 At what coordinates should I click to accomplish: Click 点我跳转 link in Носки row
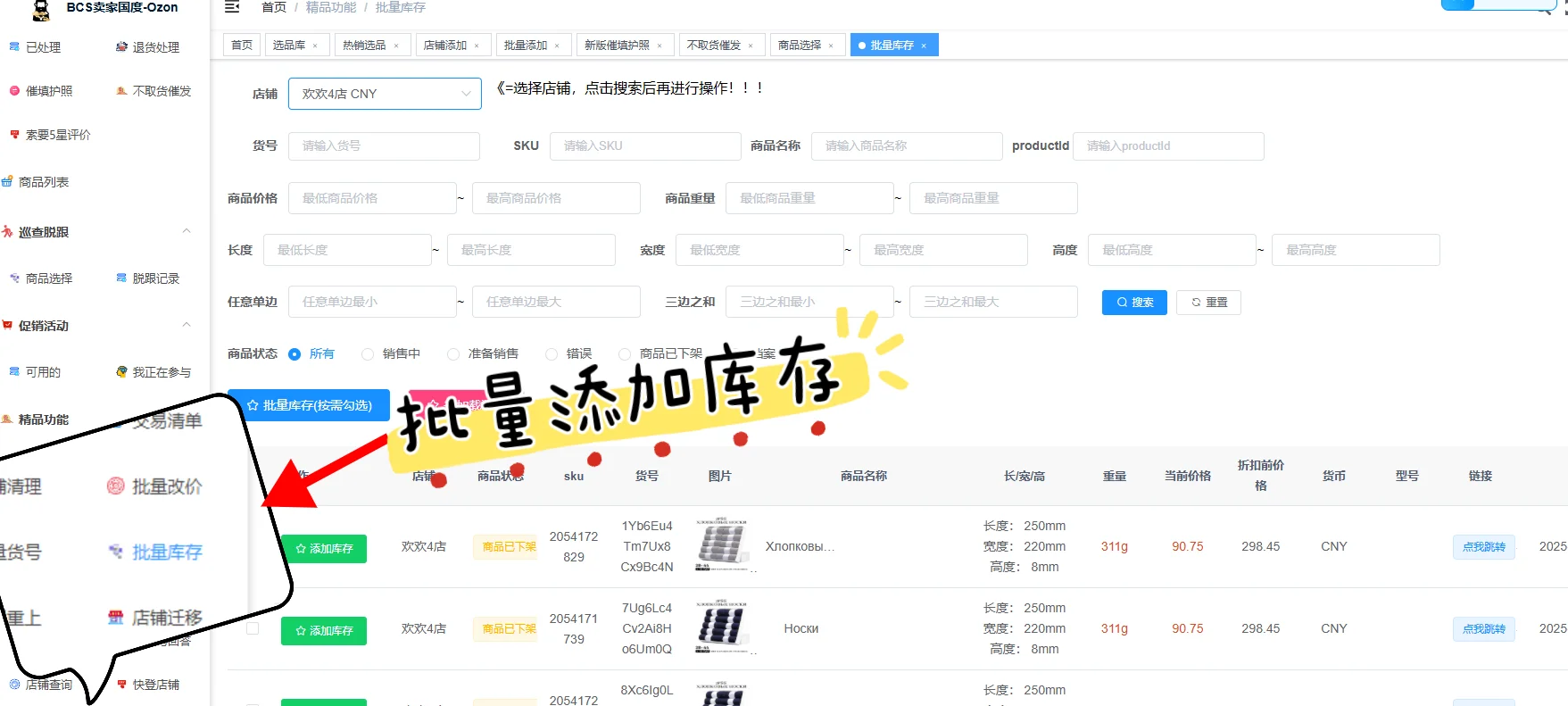coord(1483,628)
